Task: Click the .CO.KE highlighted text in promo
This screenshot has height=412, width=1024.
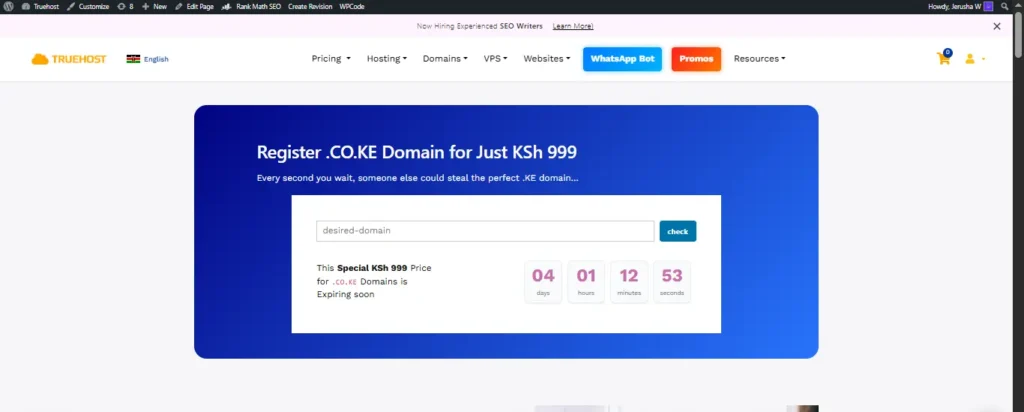Action: click(x=344, y=282)
